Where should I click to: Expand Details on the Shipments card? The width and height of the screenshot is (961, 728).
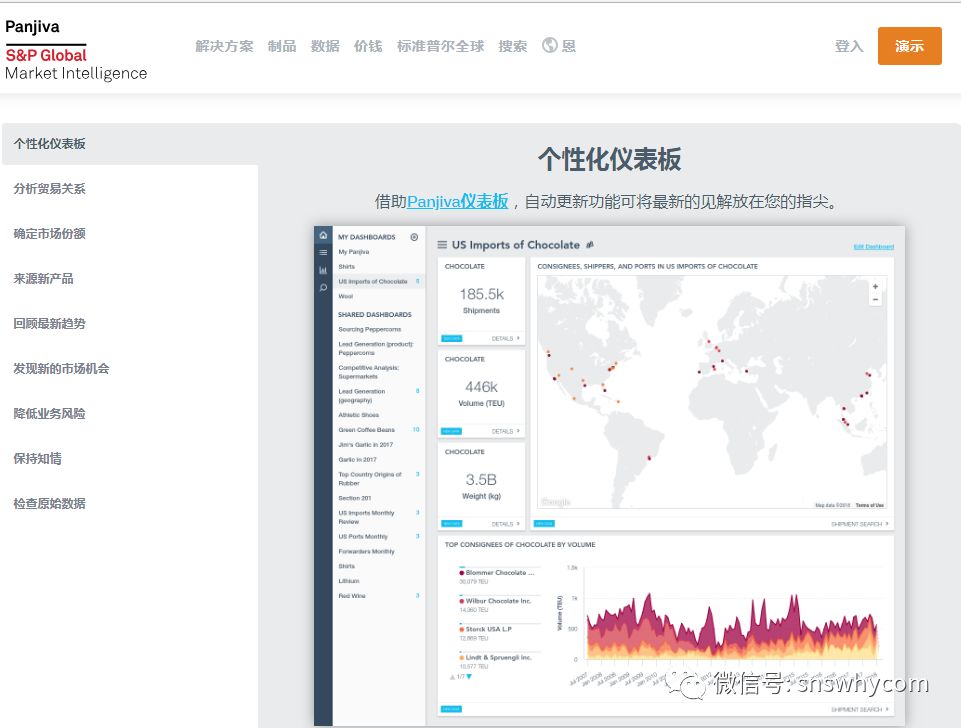[505, 339]
